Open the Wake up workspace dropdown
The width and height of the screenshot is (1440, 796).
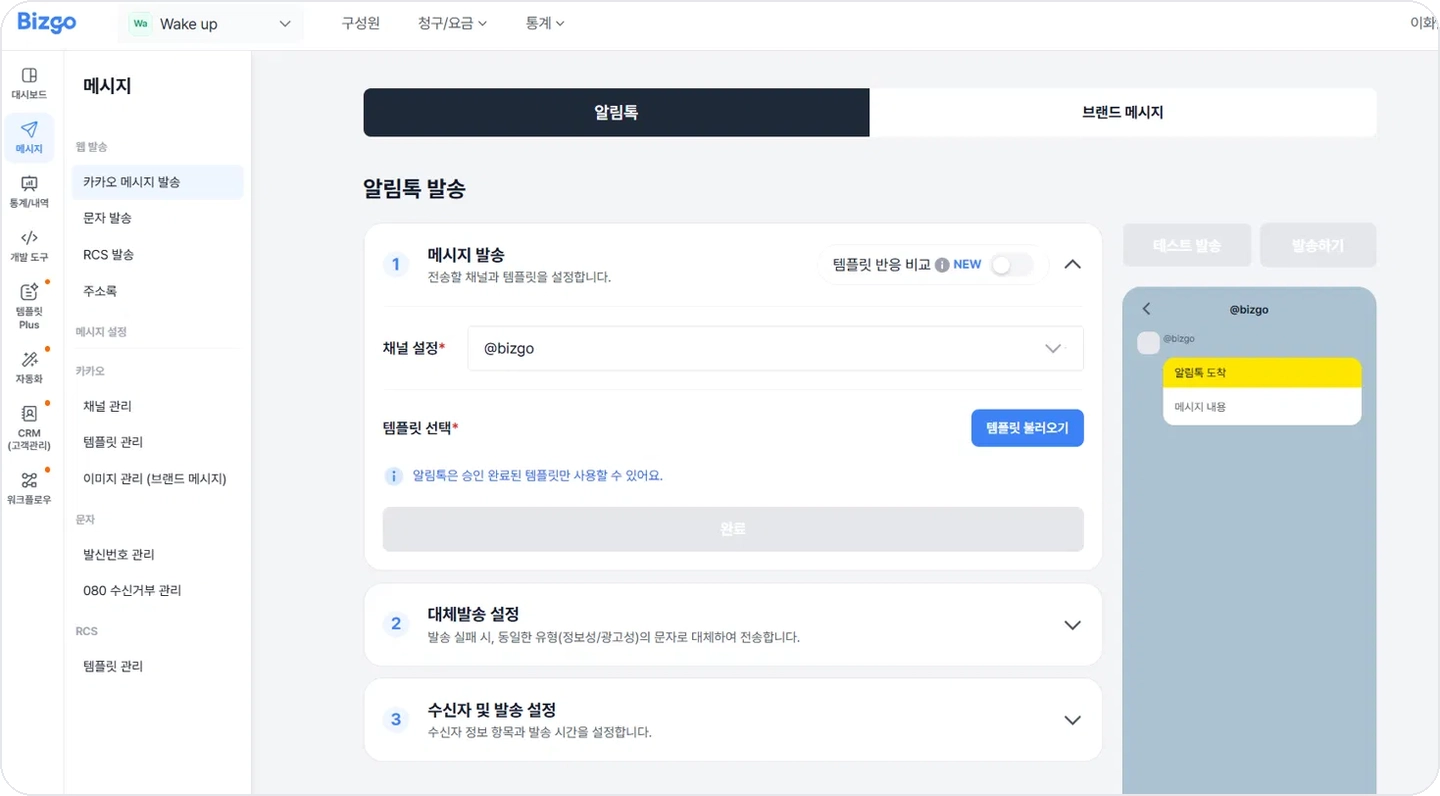click(211, 24)
